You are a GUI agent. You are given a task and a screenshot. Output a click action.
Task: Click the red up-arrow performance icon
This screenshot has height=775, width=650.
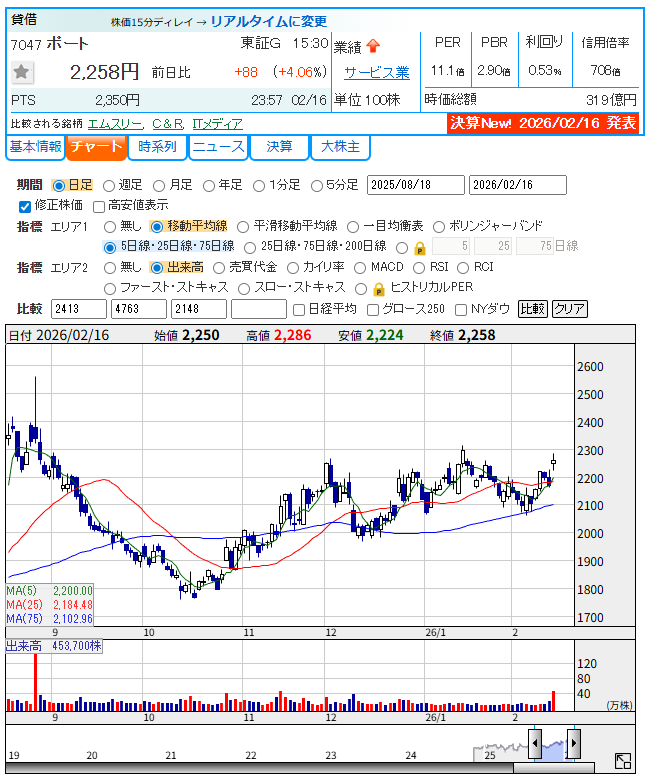(x=373, y=46)
